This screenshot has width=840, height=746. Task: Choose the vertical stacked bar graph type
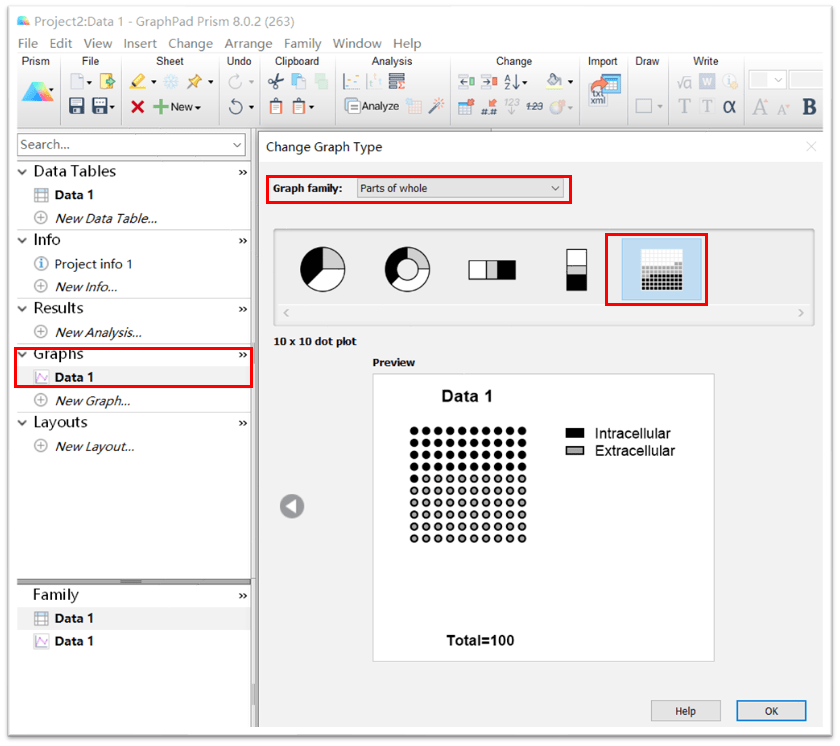576,270
